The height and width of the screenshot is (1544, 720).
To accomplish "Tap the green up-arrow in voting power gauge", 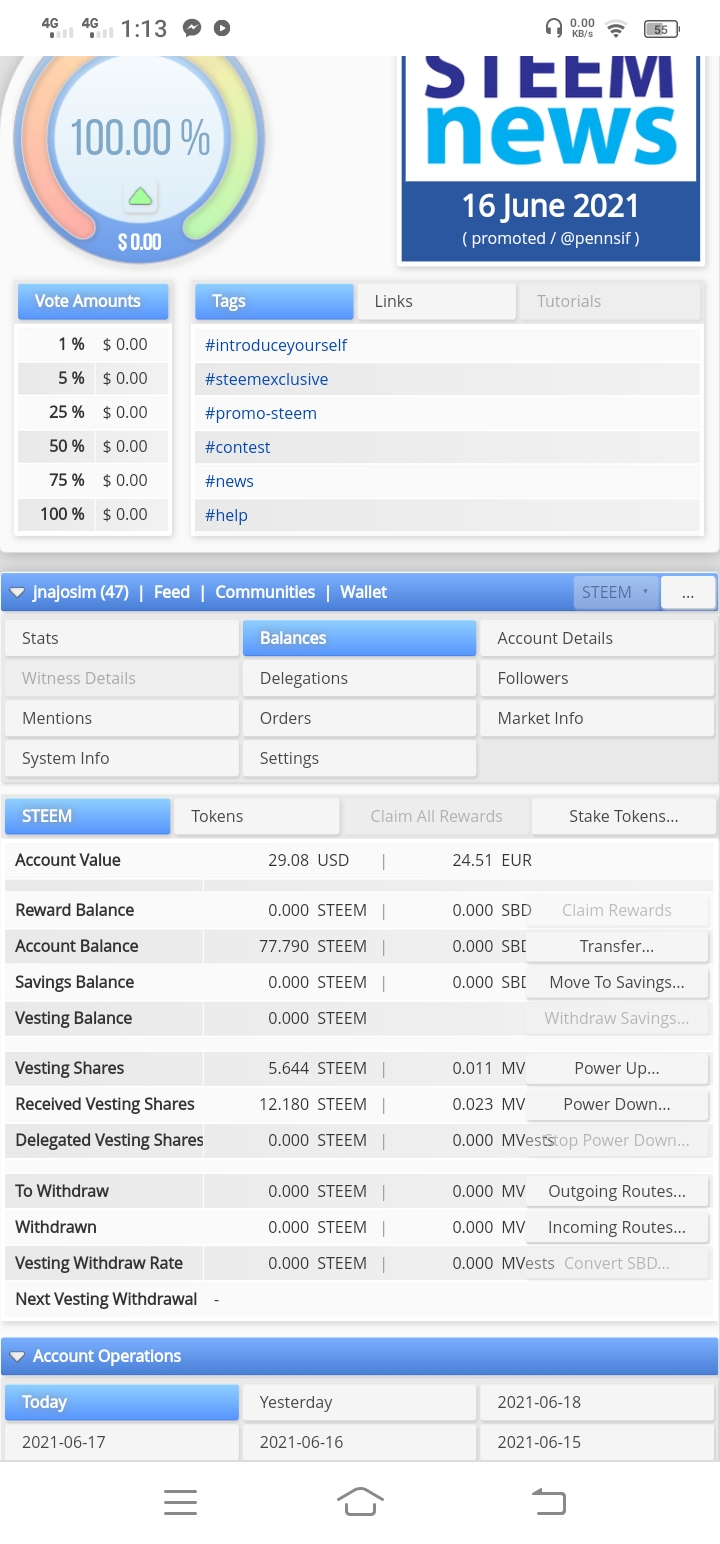I will point(141,196).
